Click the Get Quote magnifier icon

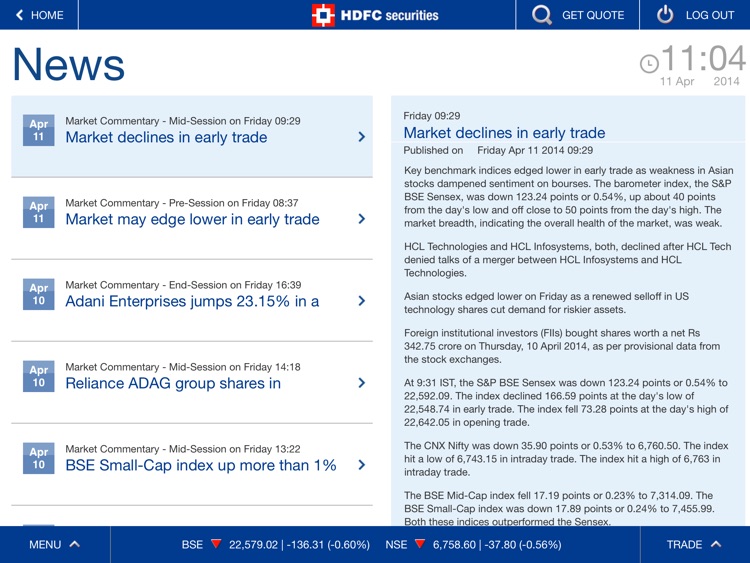(x=541, y=15)
